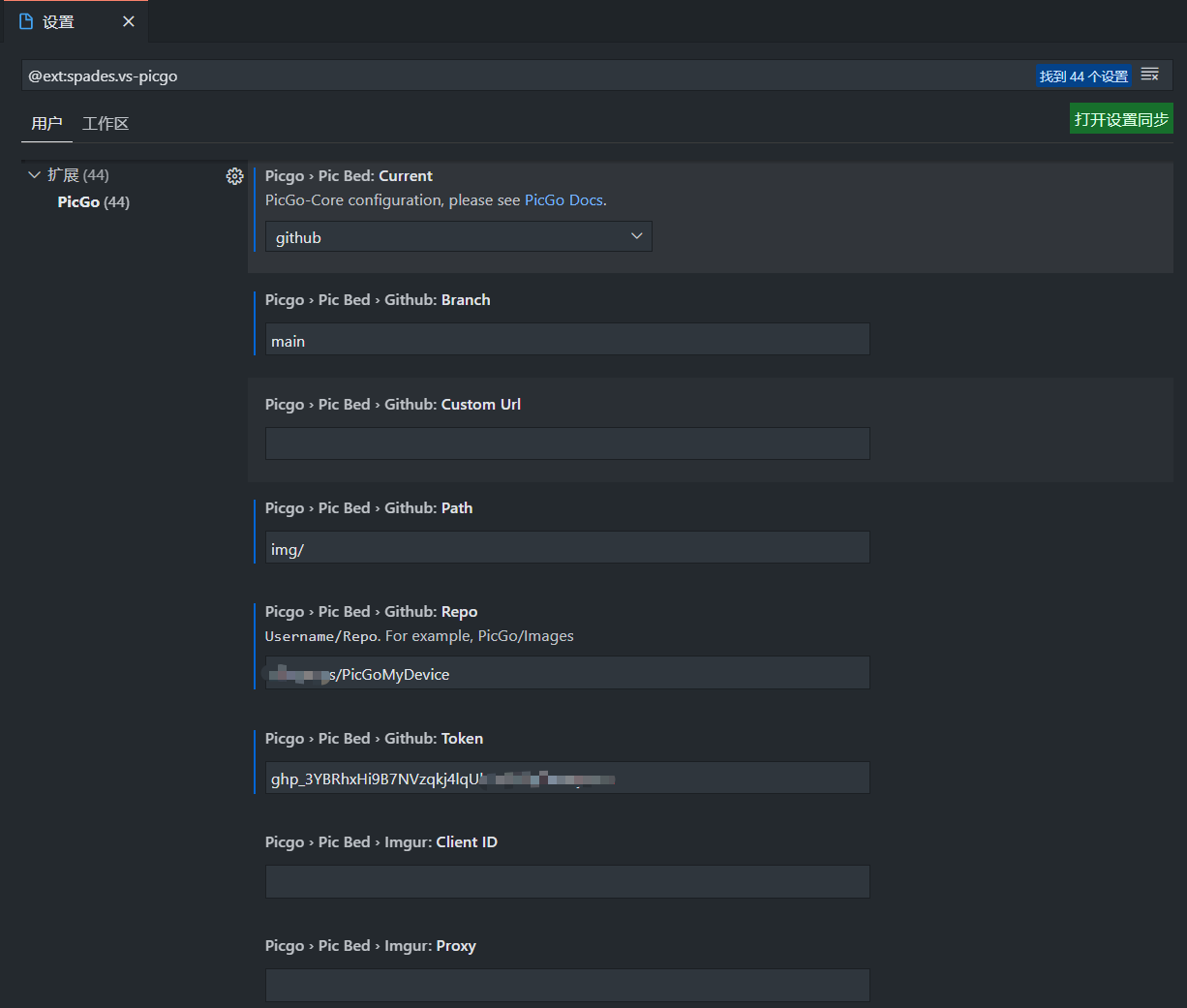This screenshot has width=1187, height=1008.
Task: Click the 找到 44 个设置 count badge
Action: (1083, 76)
